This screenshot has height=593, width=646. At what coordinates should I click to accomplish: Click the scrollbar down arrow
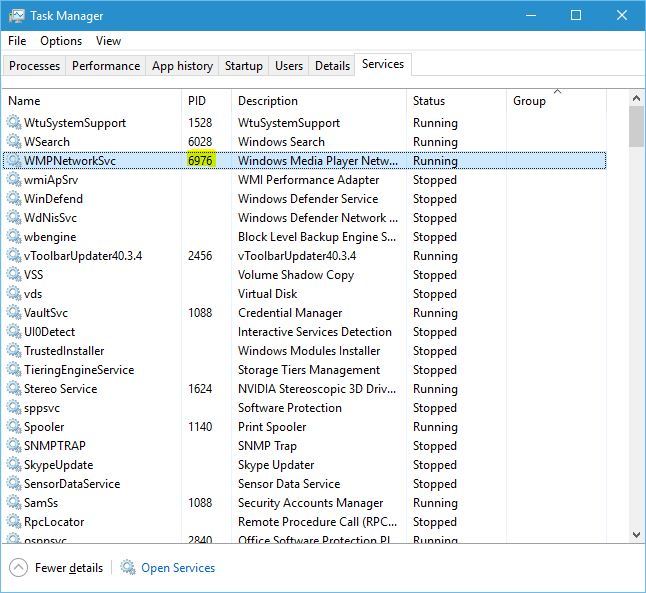[636, 535]
